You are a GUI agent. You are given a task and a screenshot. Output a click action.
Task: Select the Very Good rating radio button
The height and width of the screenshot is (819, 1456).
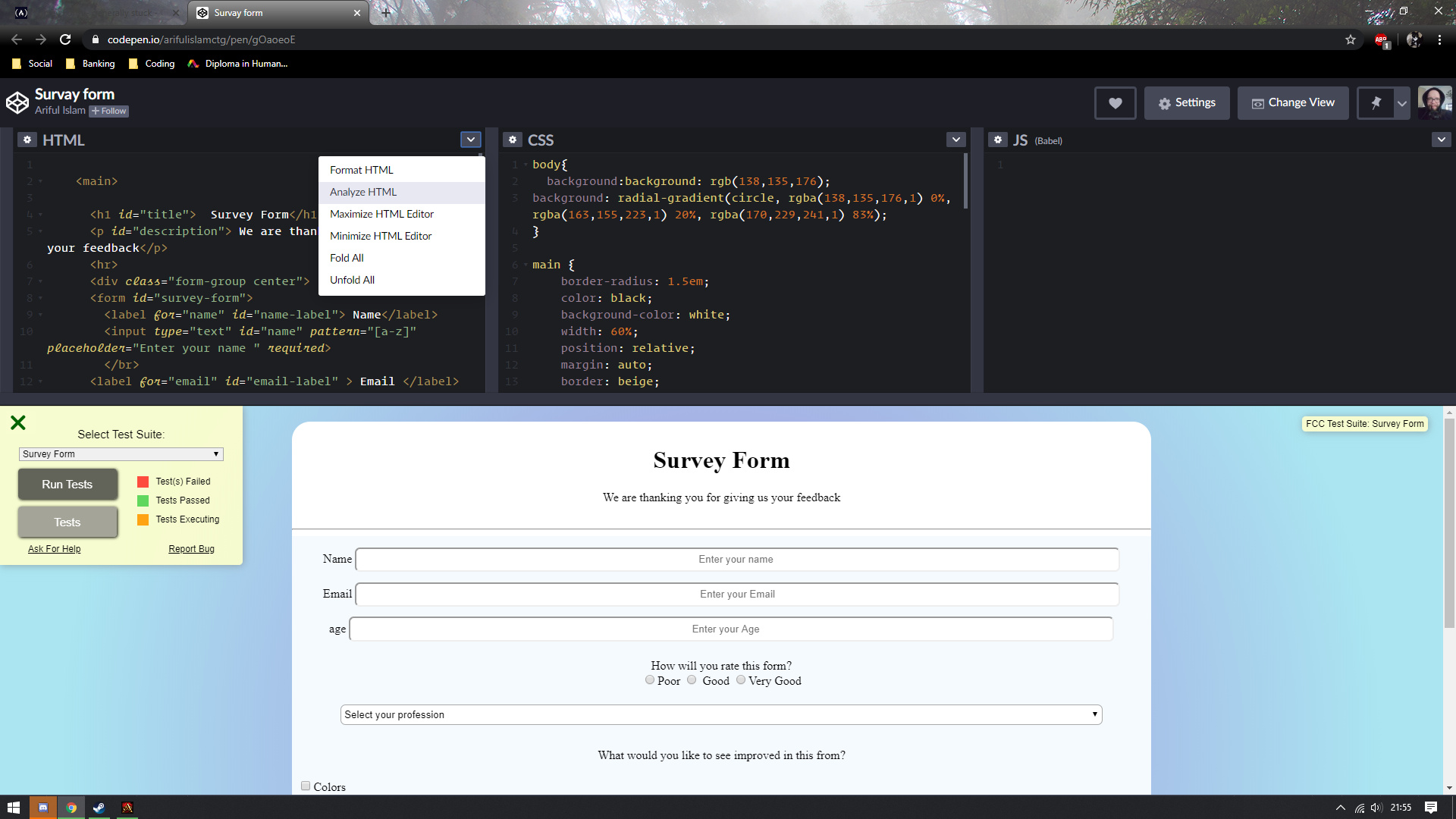[741, 679]
